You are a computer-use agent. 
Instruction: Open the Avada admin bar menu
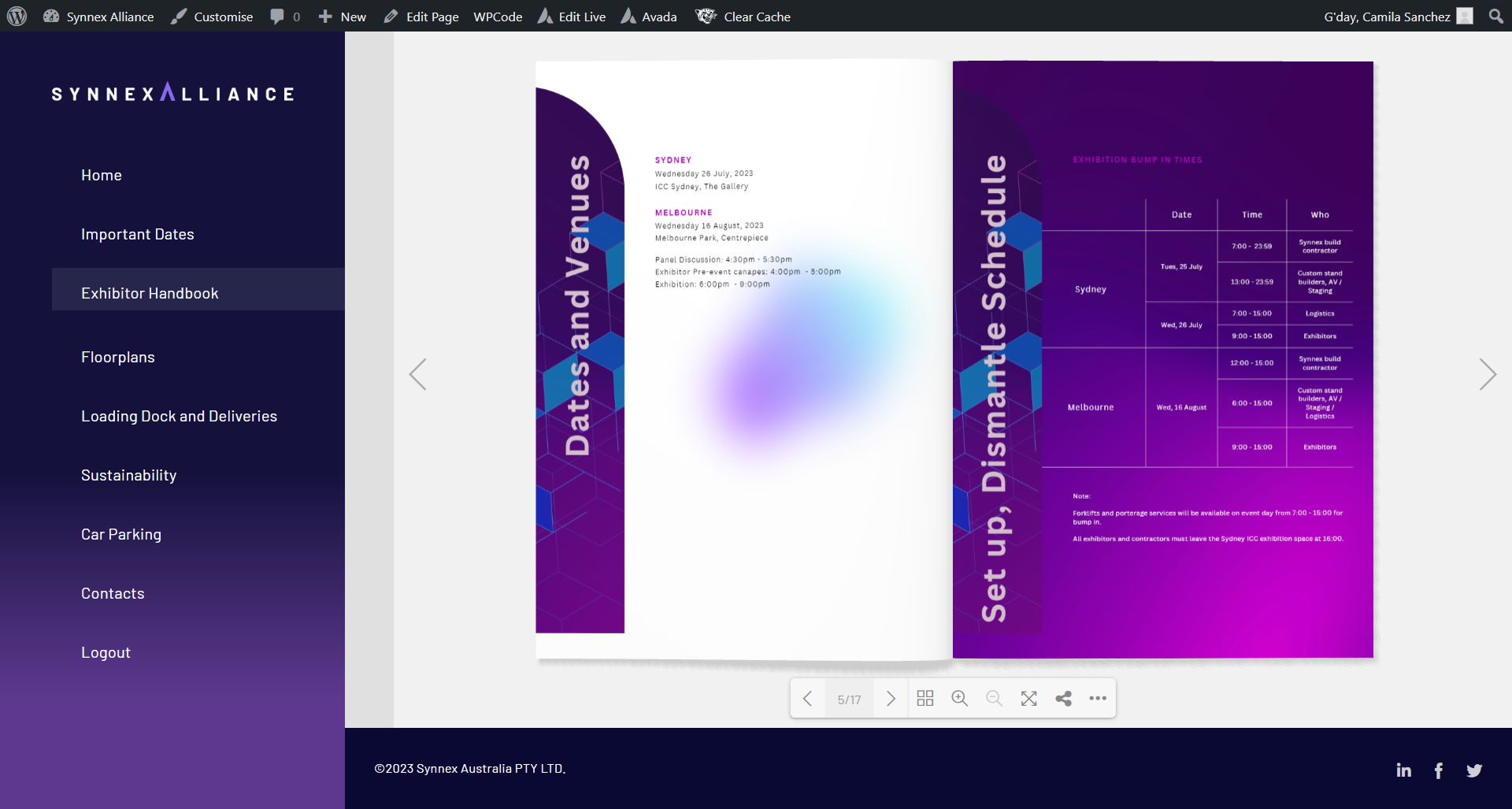(649, 17)
